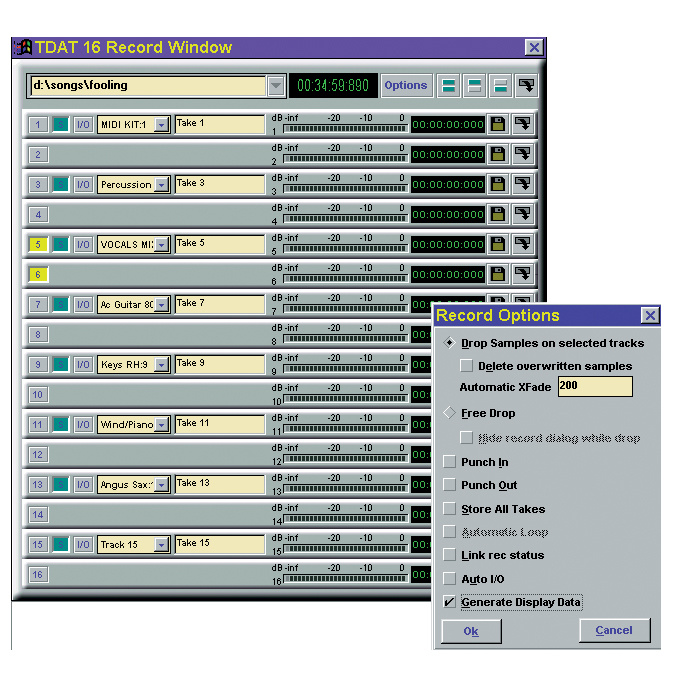
Task: Open the MIDI KIT:1 source dropdown
Action: coord(161,125)
